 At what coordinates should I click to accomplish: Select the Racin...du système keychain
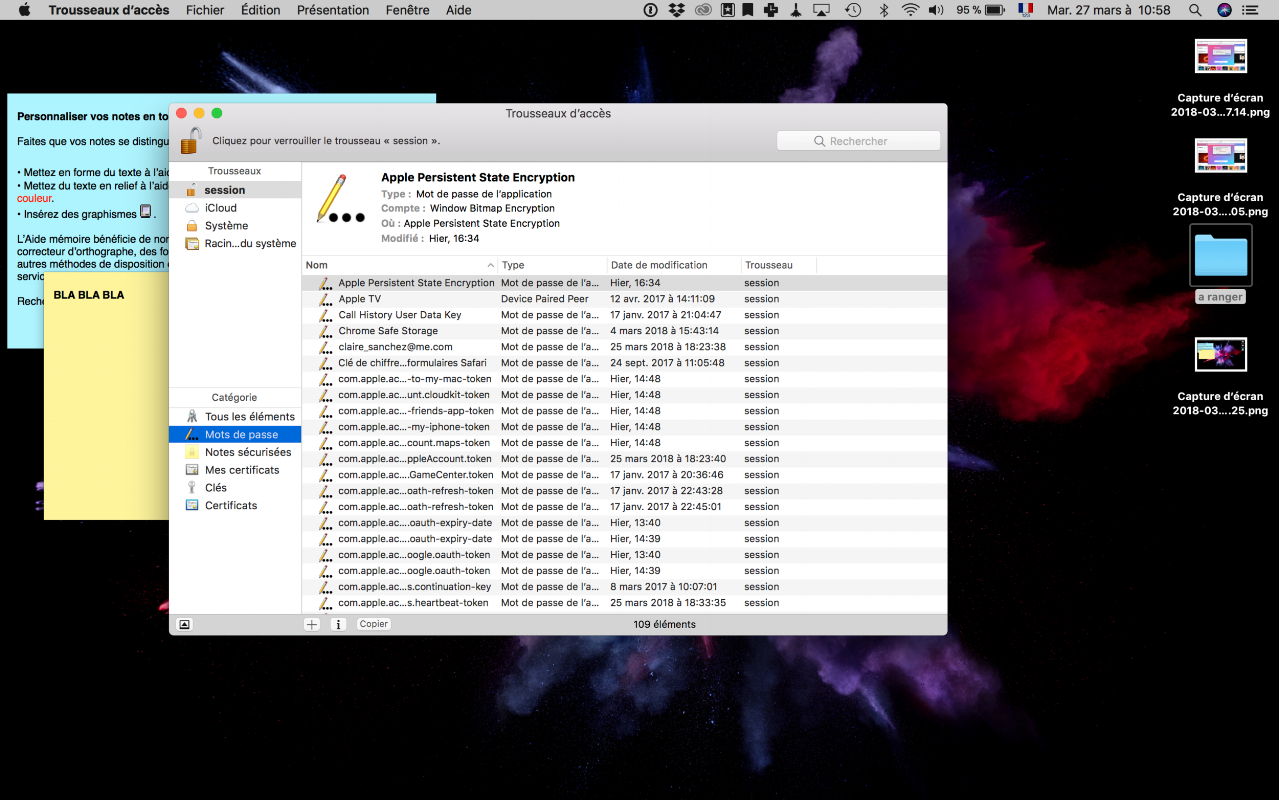click(235, 244)
